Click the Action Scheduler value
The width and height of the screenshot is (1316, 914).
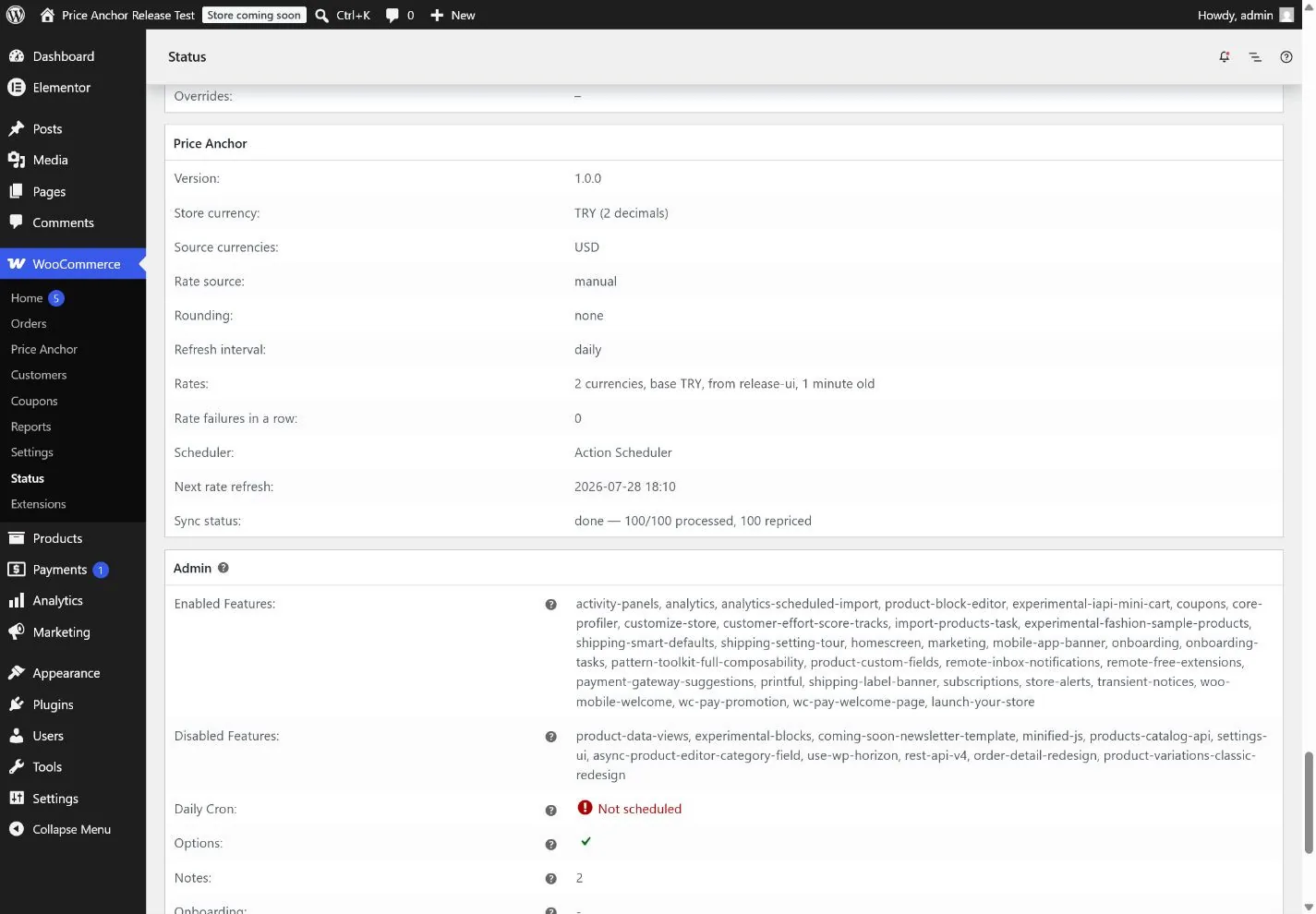point(623,452)
